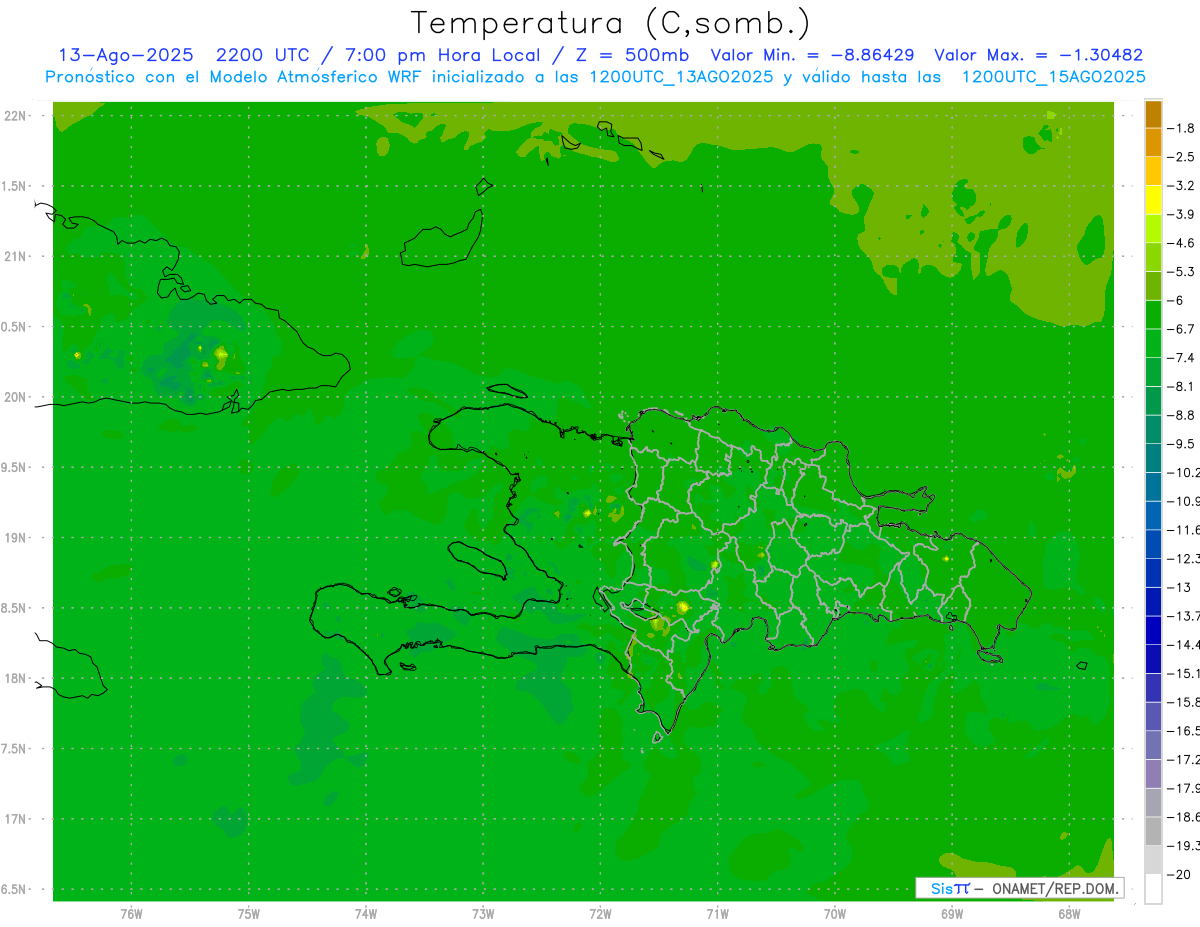1200x927 pixels.
Task: Click the '71W' longitude label
Action: click(x=717, y=914)
